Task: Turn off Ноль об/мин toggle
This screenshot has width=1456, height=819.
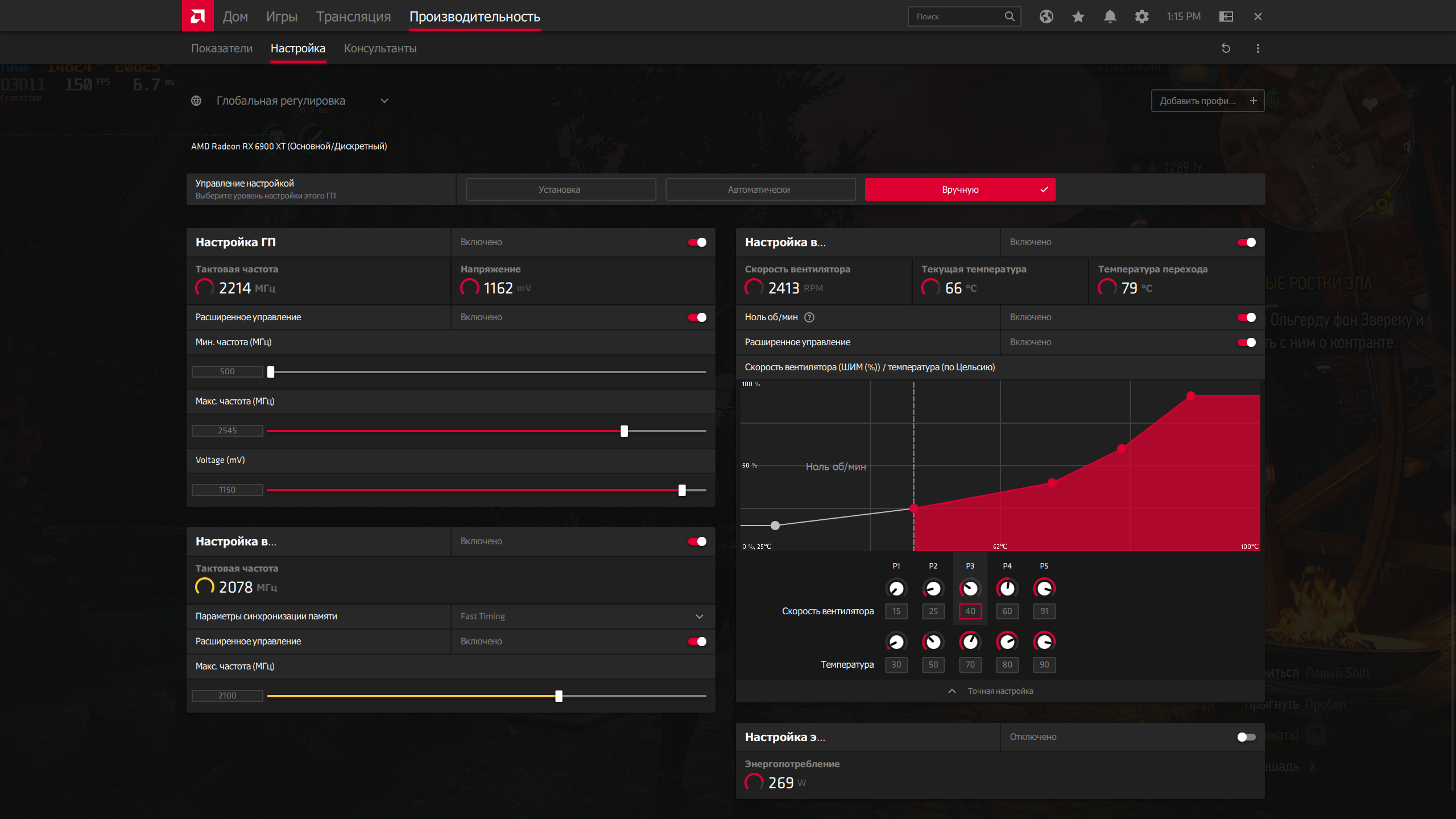Action: click(x=1246, y=317)
